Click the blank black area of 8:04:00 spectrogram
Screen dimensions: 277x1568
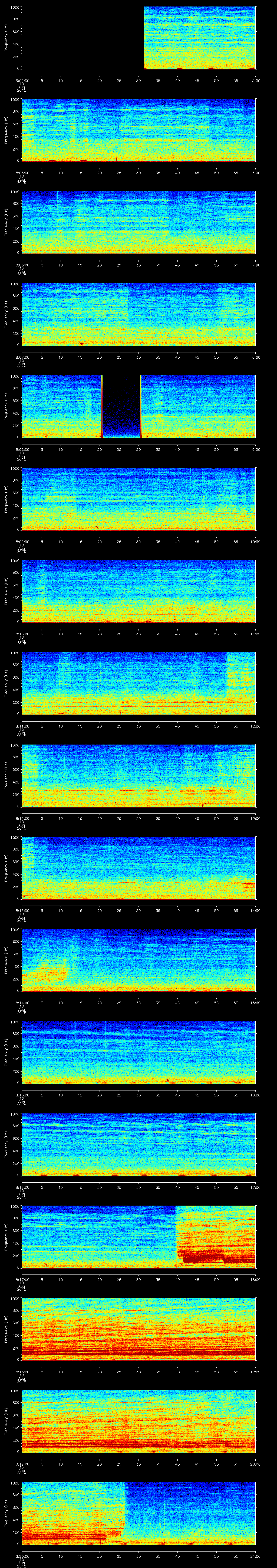[82, 38]
